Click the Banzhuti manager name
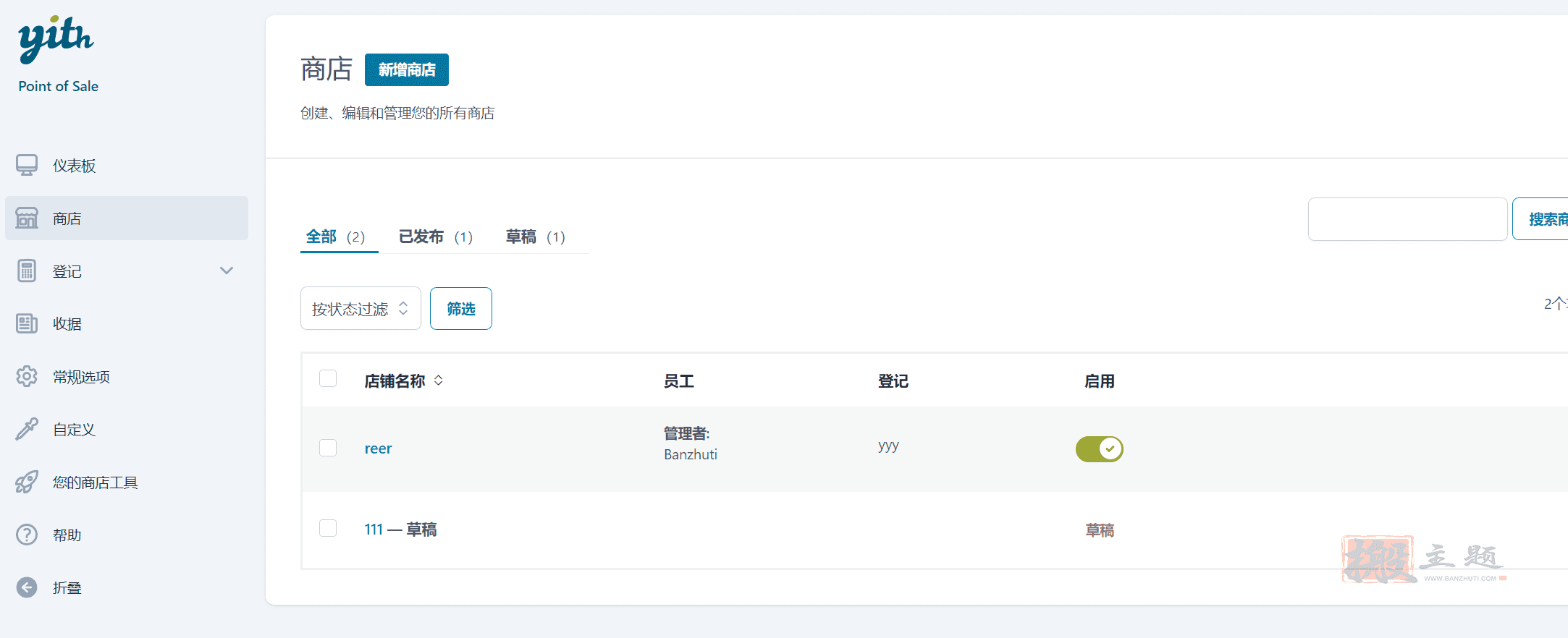The height and width of the screenshot is (638, 1568). pyautogui.click(x=691, y=454)
